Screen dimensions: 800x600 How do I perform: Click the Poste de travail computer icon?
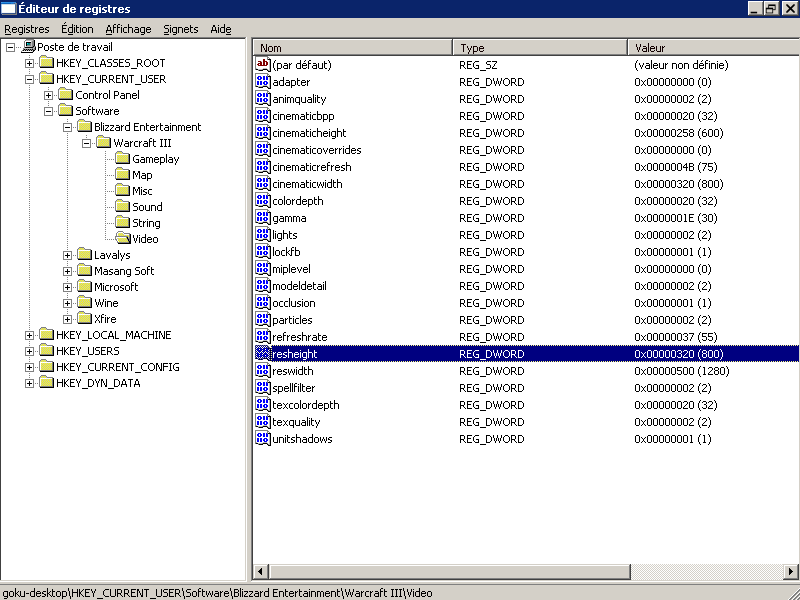point(28,47)
